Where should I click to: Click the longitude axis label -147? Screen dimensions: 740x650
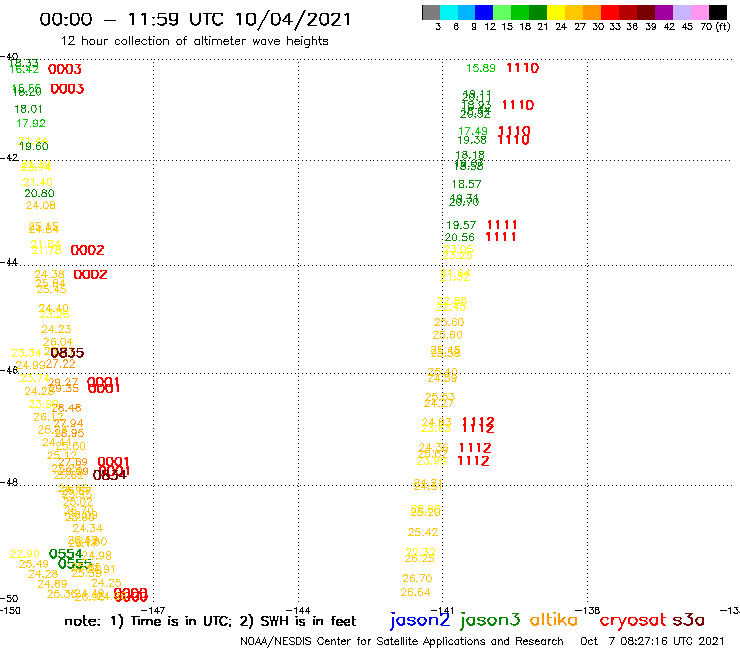(x=153, y=610)
